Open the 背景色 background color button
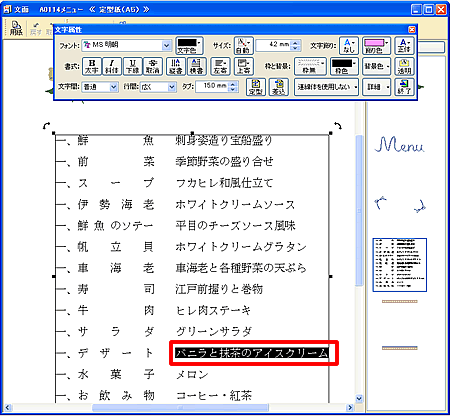 (376, 66)
